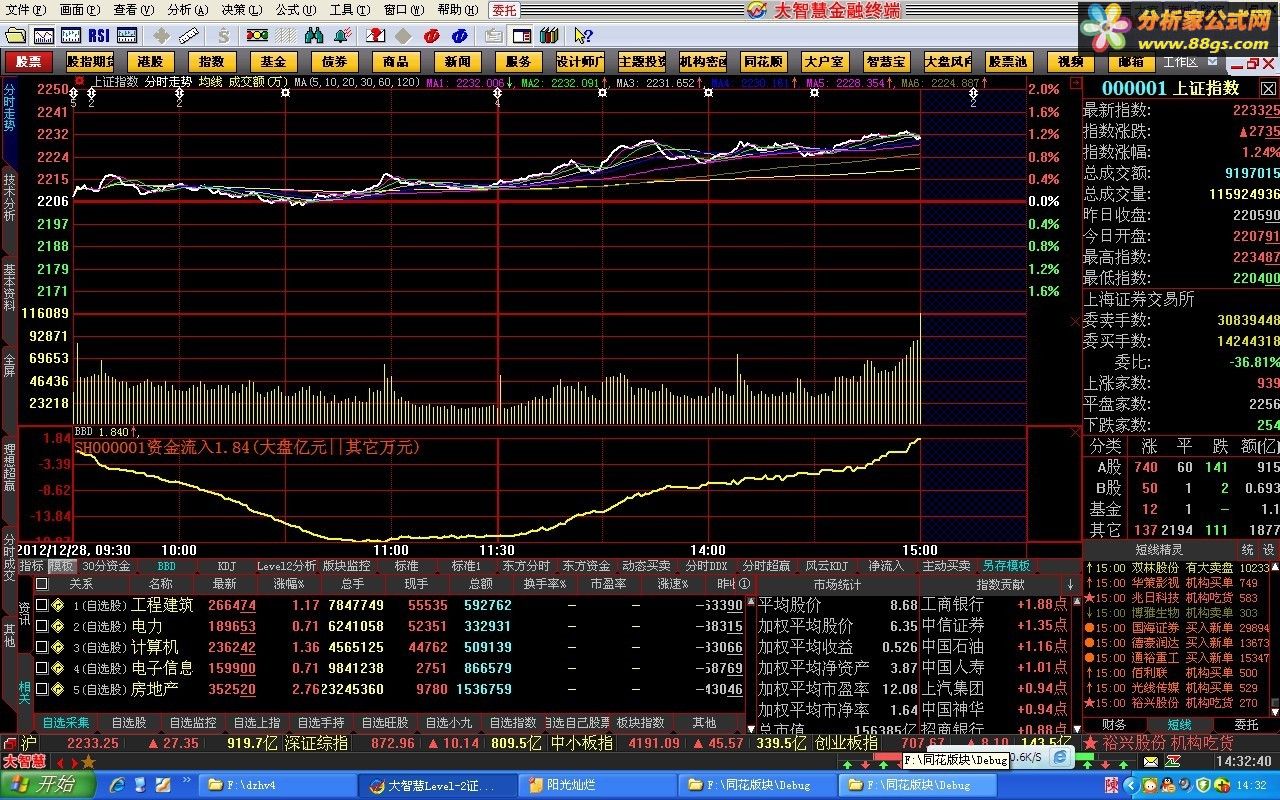This screenshot has width=1280, height=800.
Task: Switch to the 自选监控 bottom tab
Action: (x=192, y=722)
